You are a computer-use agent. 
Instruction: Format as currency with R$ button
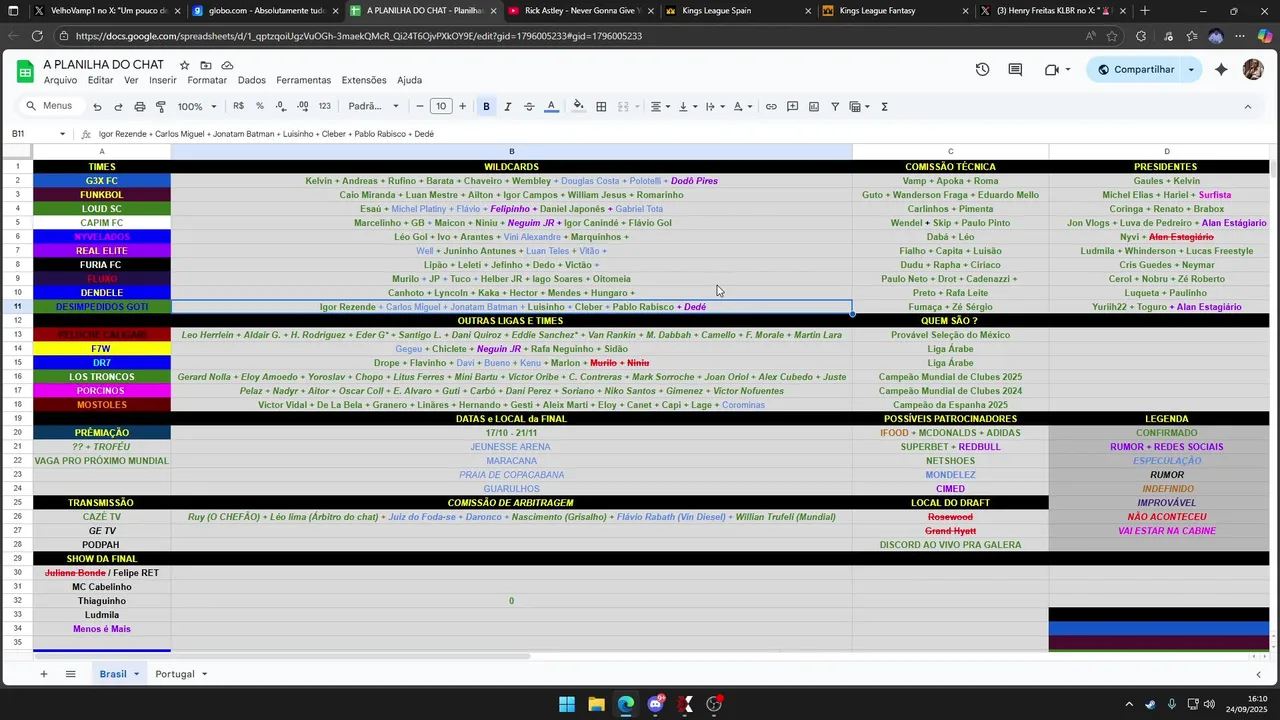tap(238, 106)
